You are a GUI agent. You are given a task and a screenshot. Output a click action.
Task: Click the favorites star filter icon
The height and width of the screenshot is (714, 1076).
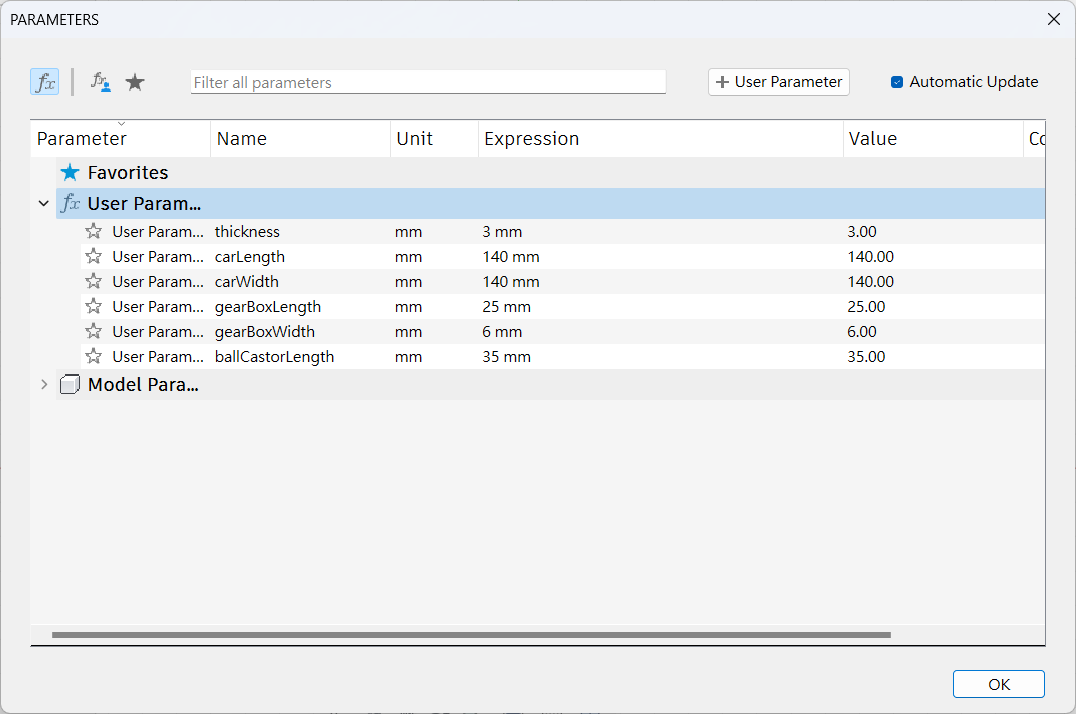point(135,82)
